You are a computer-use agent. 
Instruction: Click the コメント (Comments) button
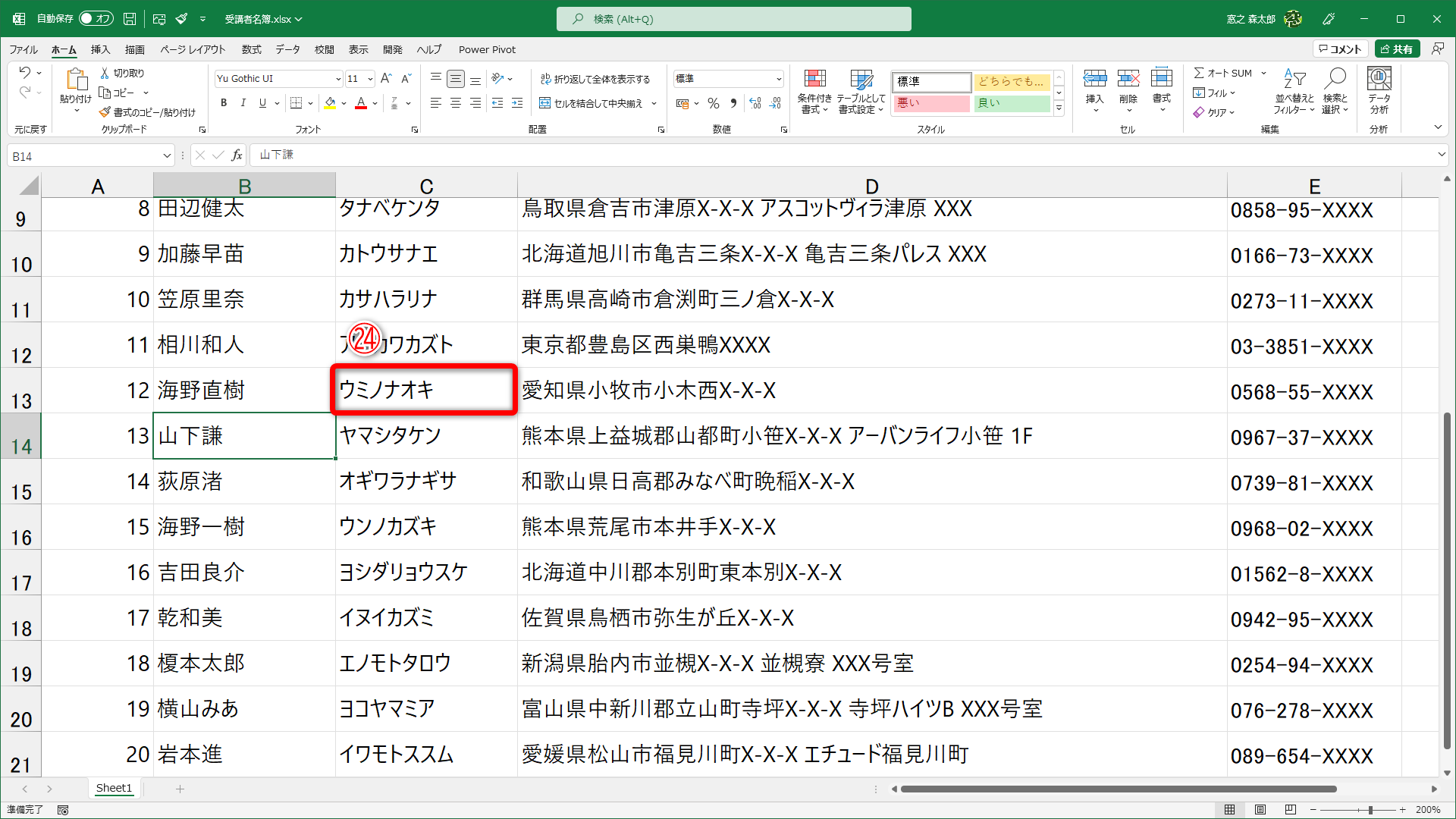pos(1341,48)
